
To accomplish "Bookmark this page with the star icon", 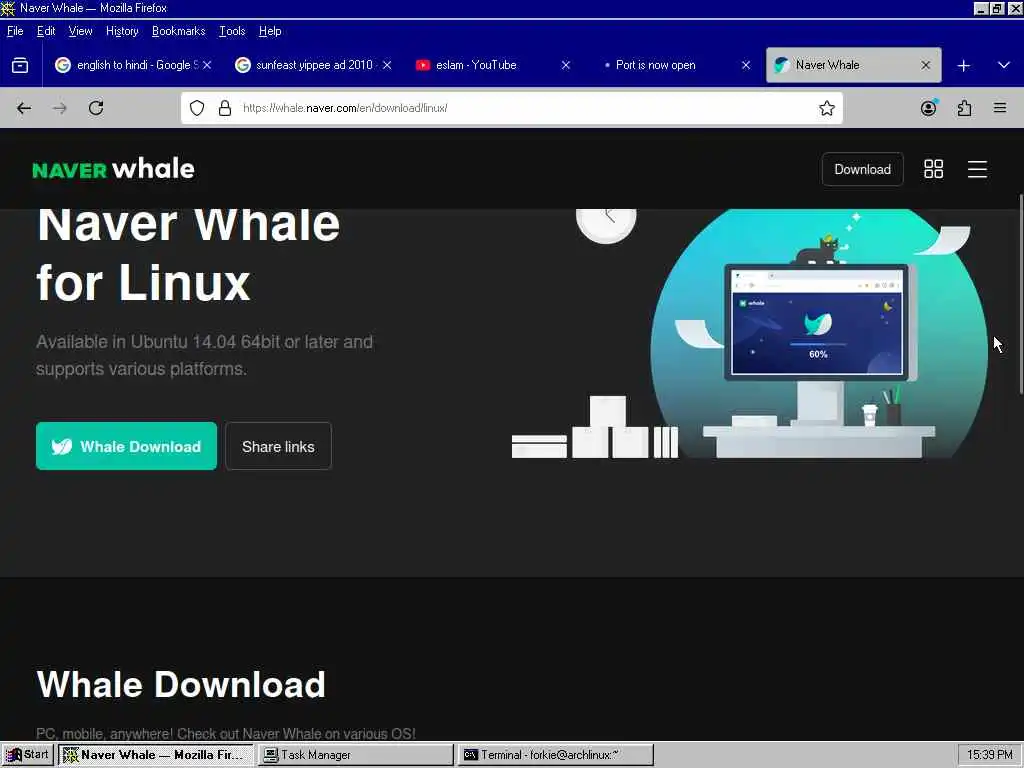I will [827, 108].
